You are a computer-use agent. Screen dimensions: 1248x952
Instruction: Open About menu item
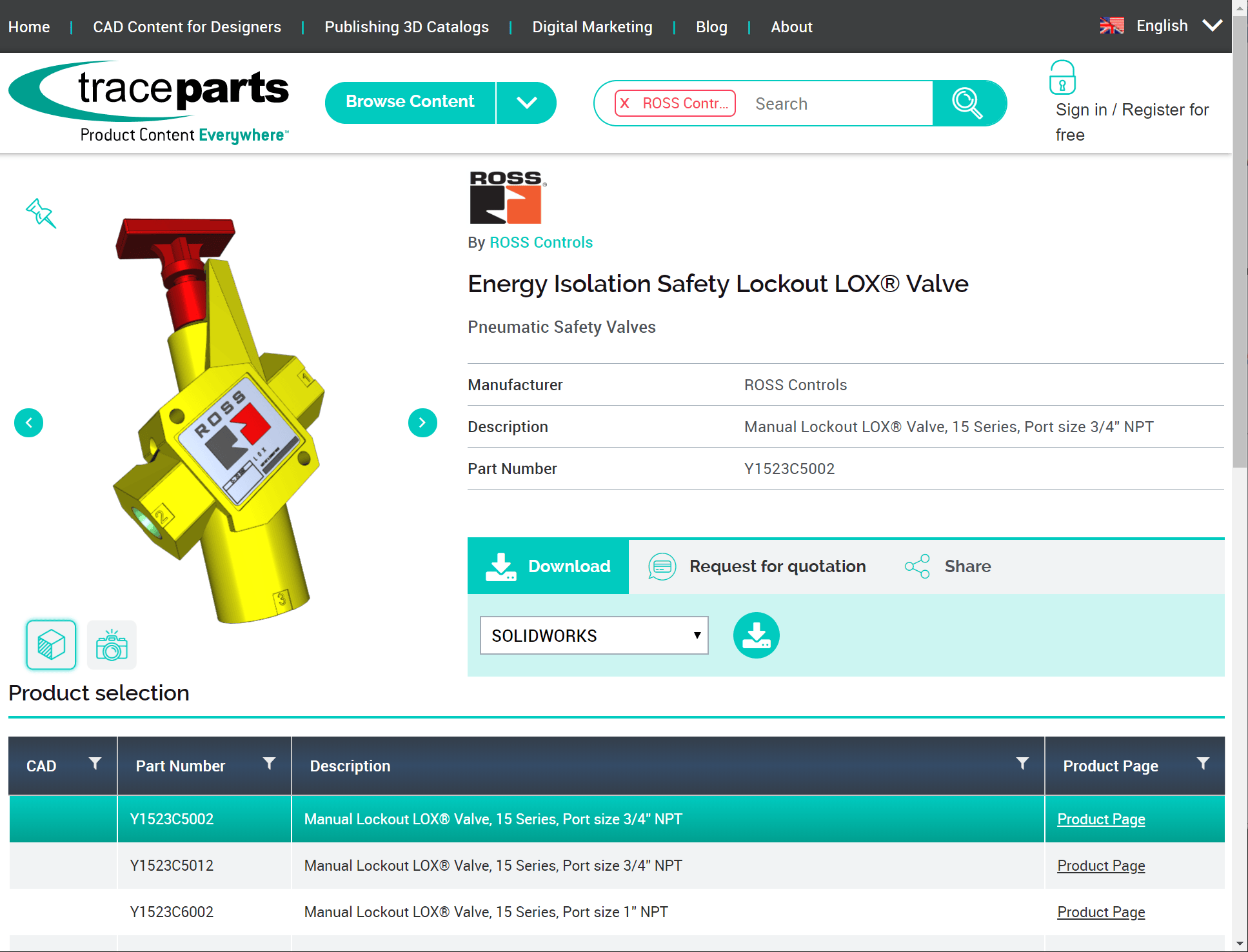791,27
